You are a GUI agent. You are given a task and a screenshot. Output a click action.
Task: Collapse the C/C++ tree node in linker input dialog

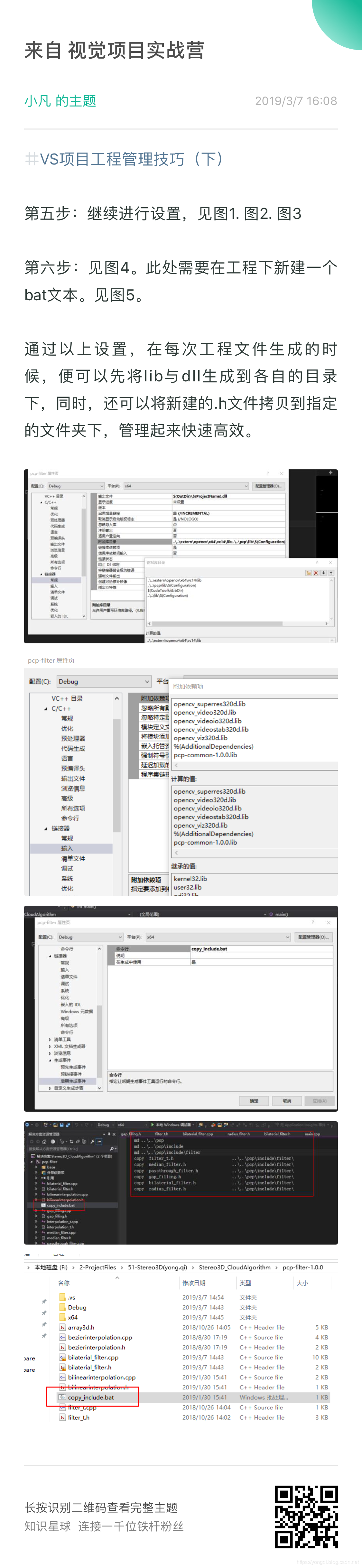(x=46, y=708)
